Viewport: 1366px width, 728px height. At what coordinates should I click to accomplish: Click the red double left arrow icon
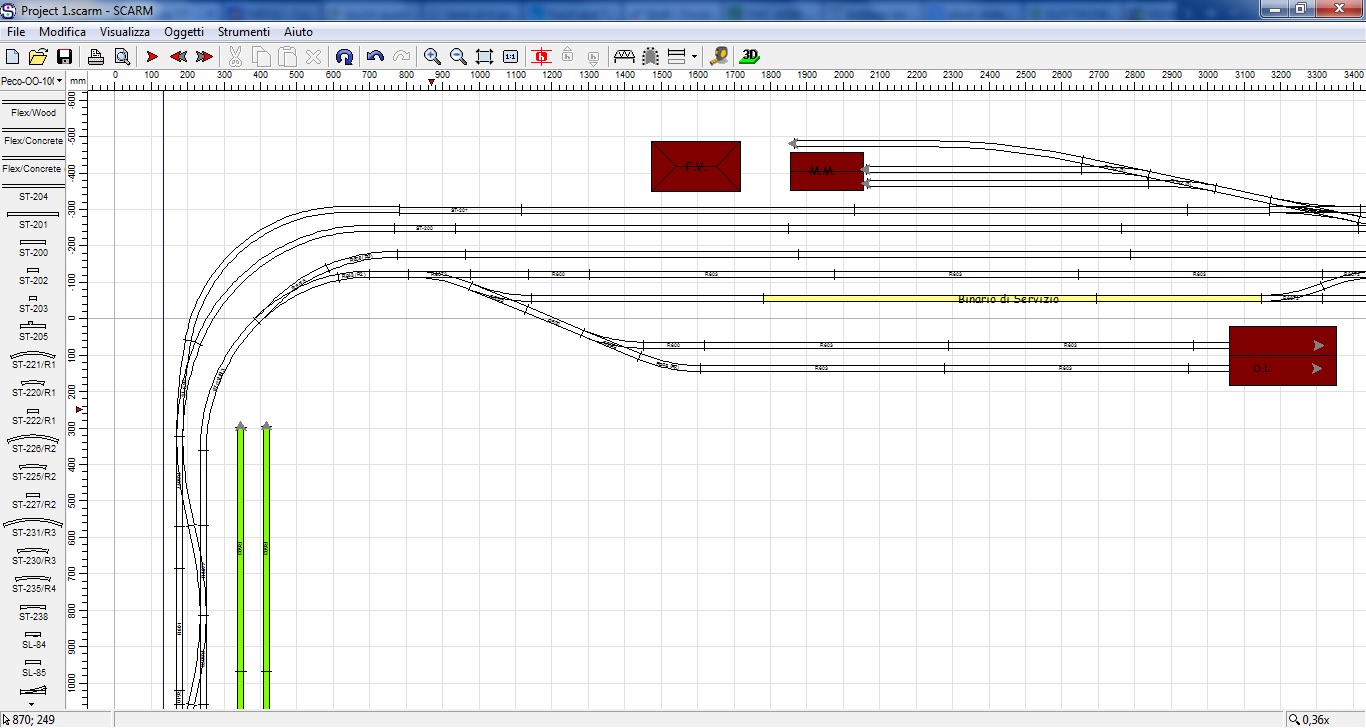click(x=179, y=57)
